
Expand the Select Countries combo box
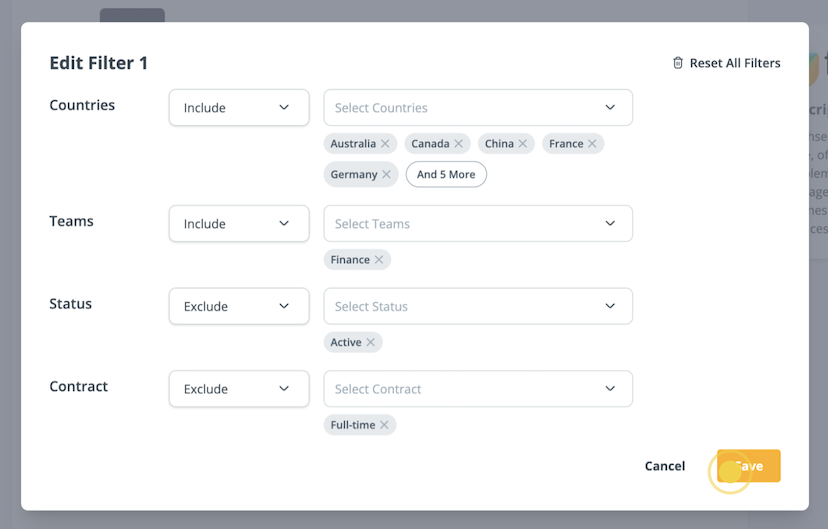click(x=477, y=108)
